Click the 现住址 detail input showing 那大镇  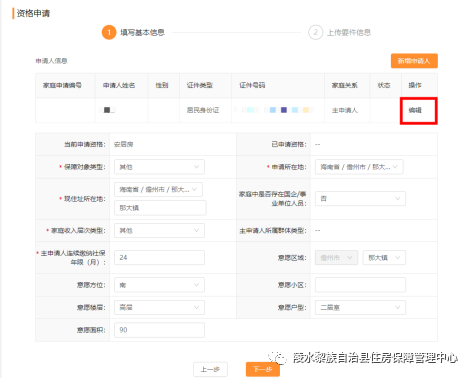pyautogui.click(x=160, y=208)
